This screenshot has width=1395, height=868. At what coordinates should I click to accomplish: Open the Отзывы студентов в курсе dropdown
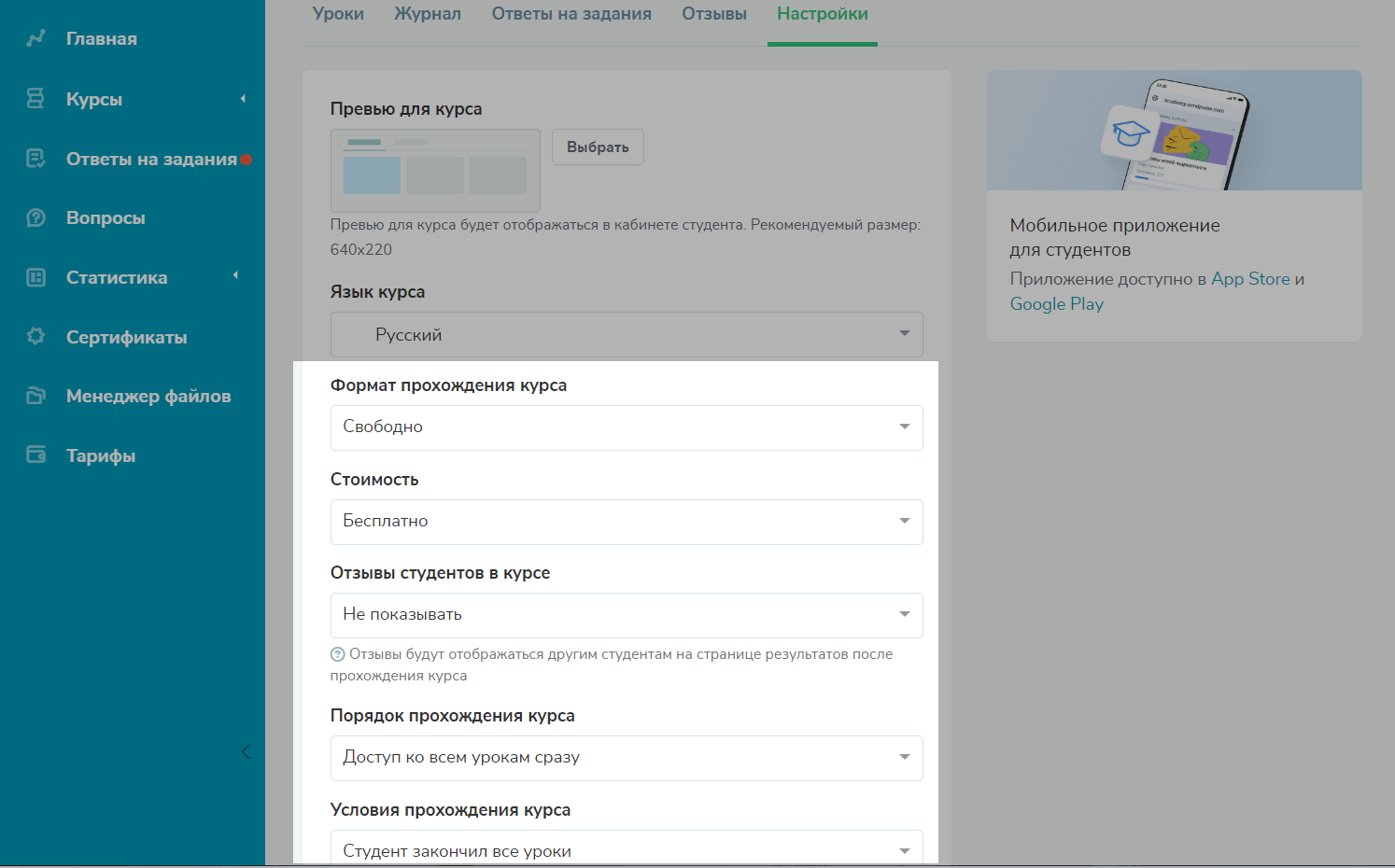coord(627,615)
